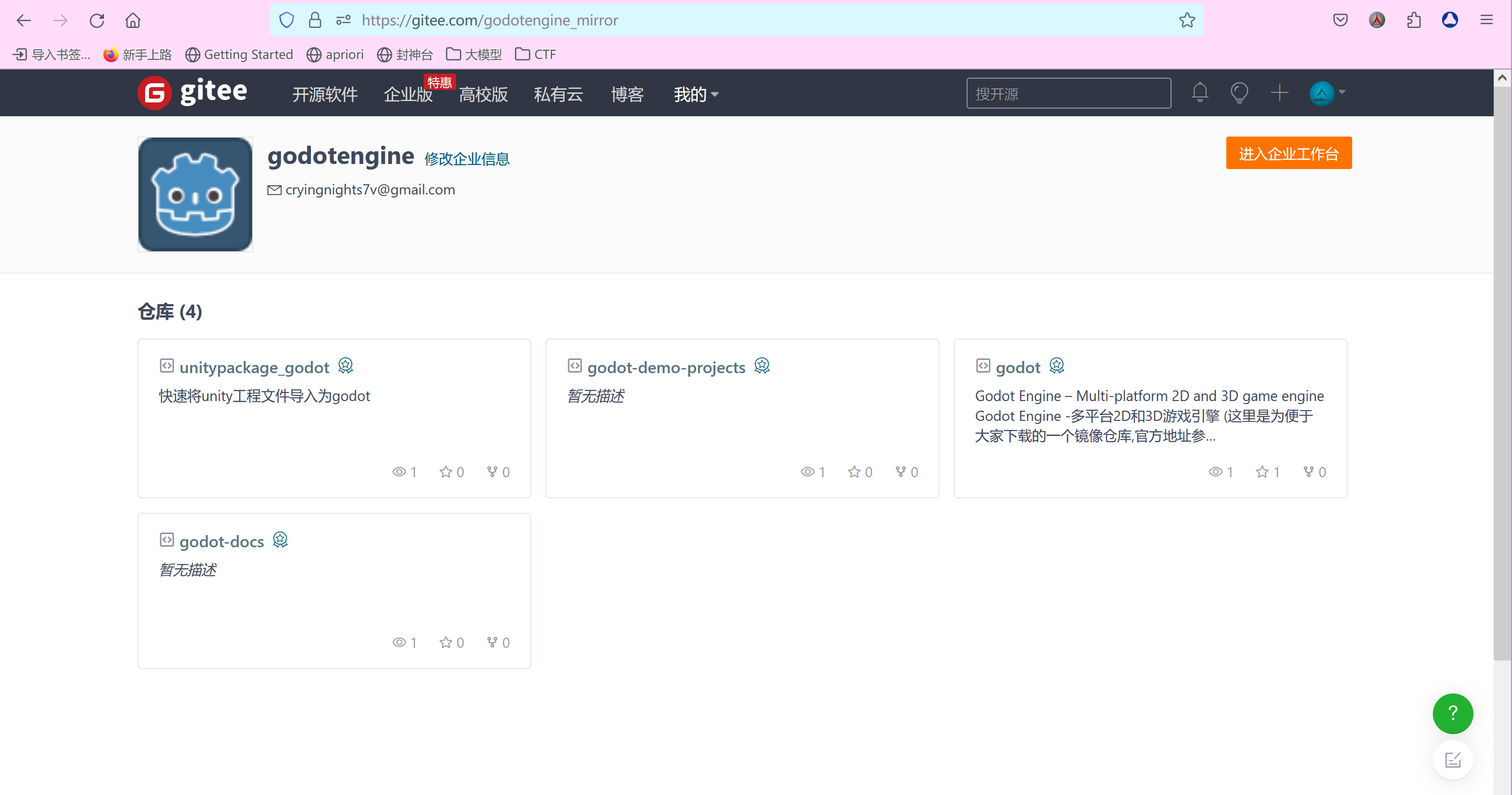Open the godot-docs repository link
Screen dimensions: 1512x795
(221, 541)
